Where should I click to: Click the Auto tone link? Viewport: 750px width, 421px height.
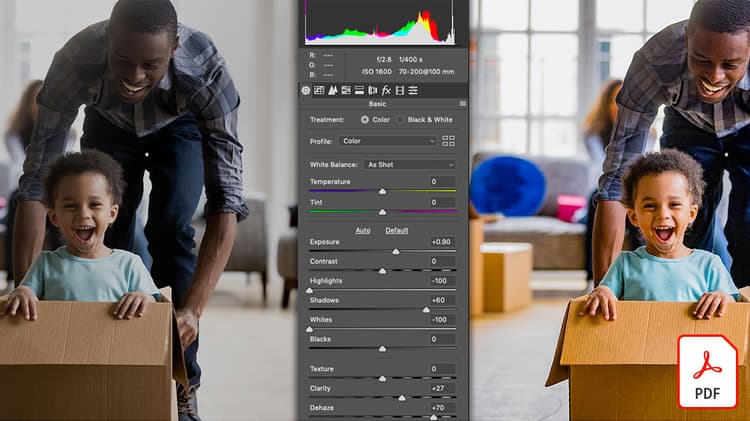[363, 231]
